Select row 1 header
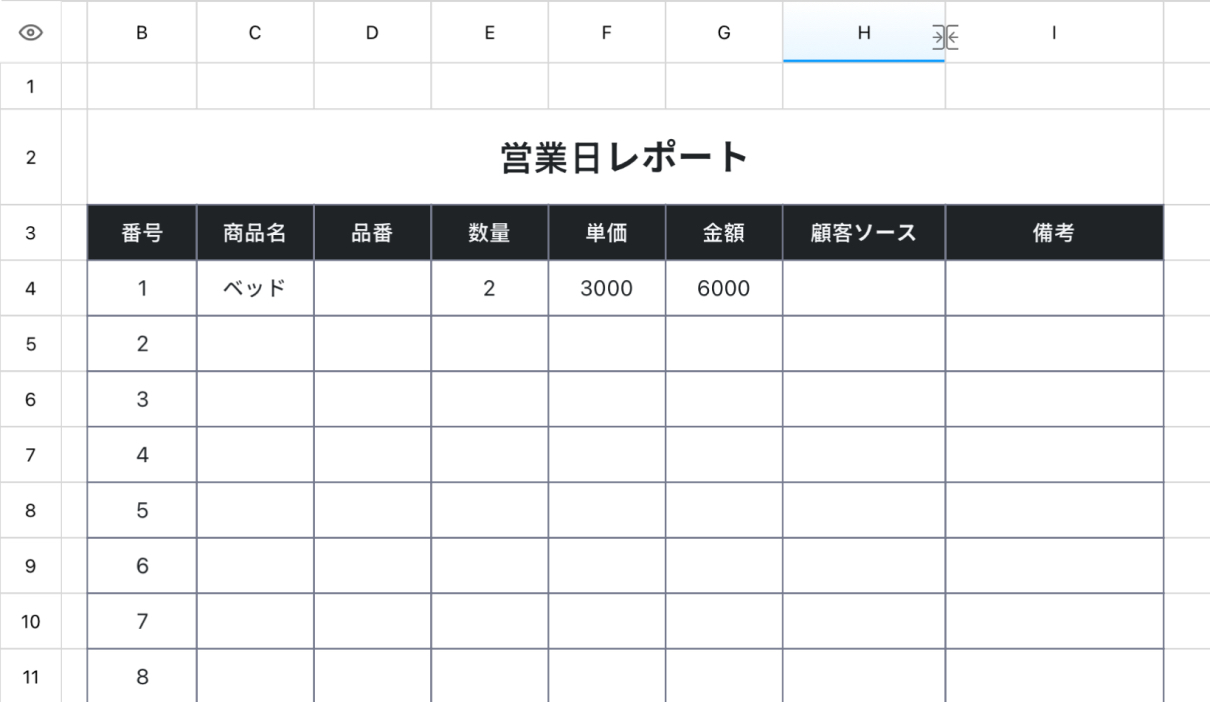 coord(30,86)
